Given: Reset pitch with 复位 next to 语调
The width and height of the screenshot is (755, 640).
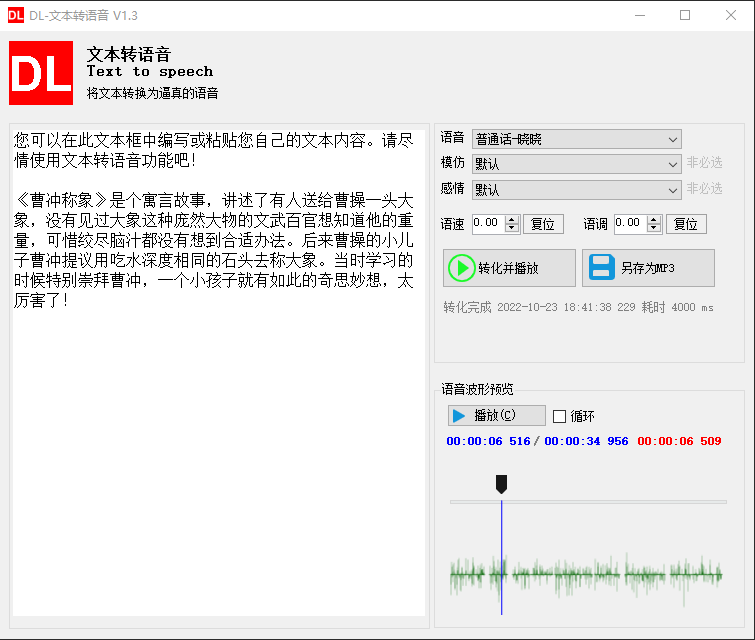Looking at the screenshot, I should click(686, 224).
